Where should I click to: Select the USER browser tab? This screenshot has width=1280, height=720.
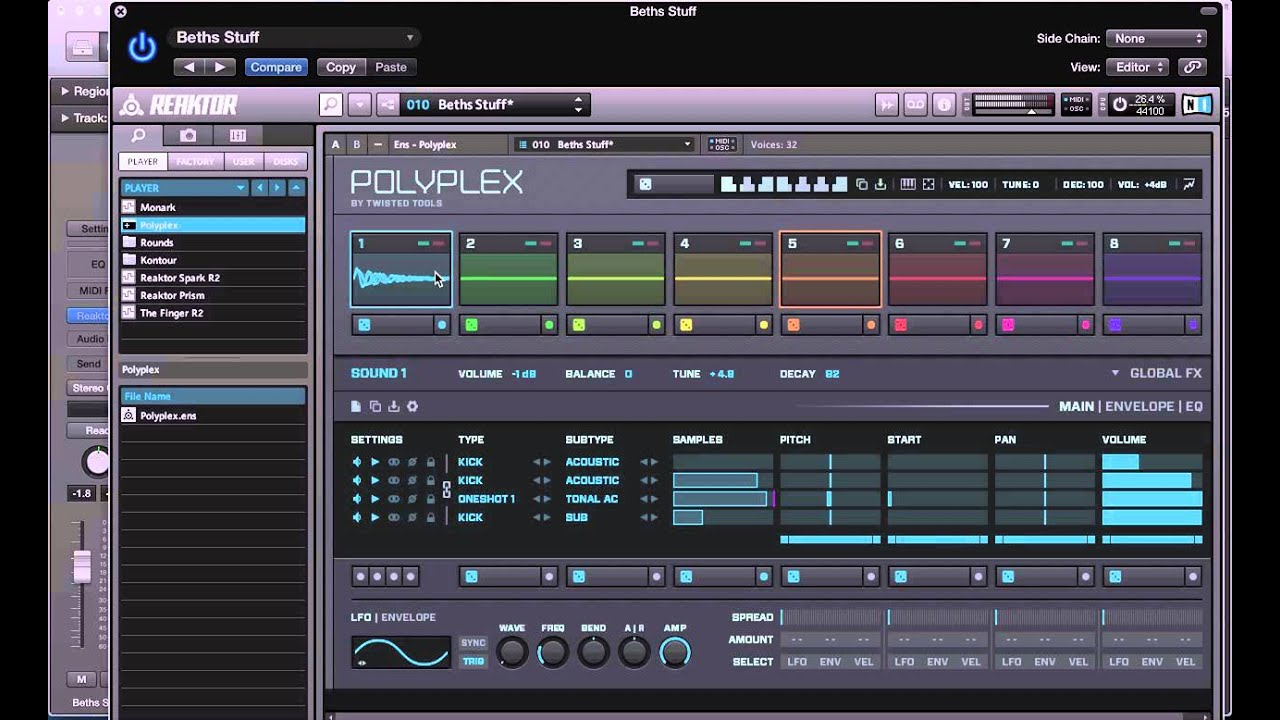point(243,161)
